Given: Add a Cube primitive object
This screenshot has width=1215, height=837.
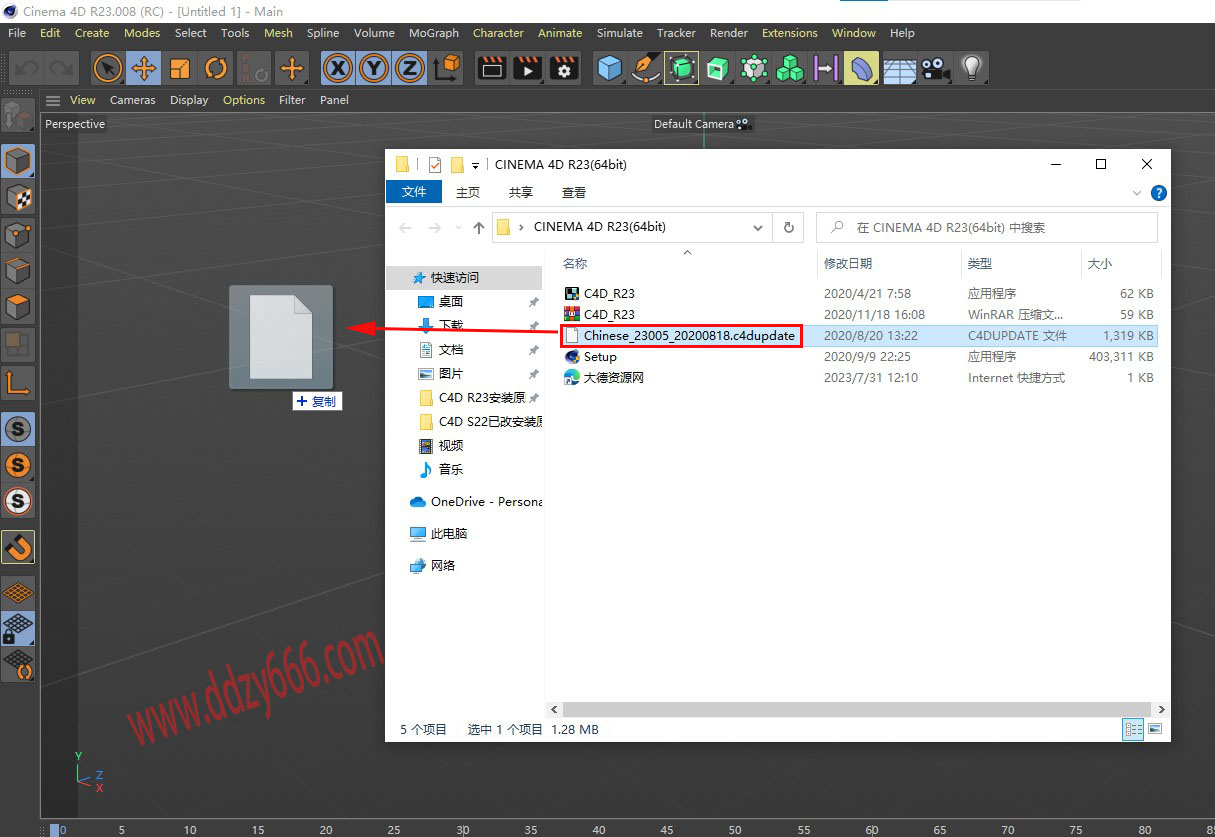Looking at the screenshot, I should pyautogui.click(x=609, y=68).
